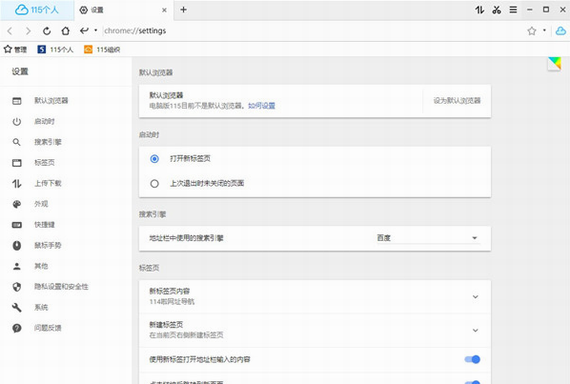Click the 问题反馈 question mark icon
Image resolution: width=570 pixels, height=384 pixels.
[17, 328]
